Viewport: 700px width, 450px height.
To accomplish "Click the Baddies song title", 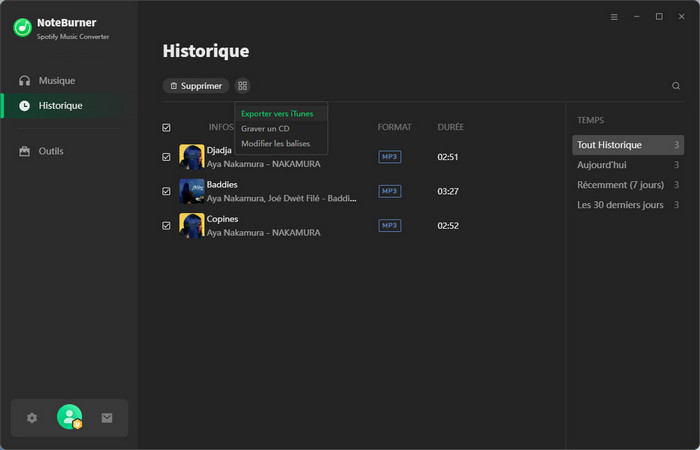I will click(222, 184).
